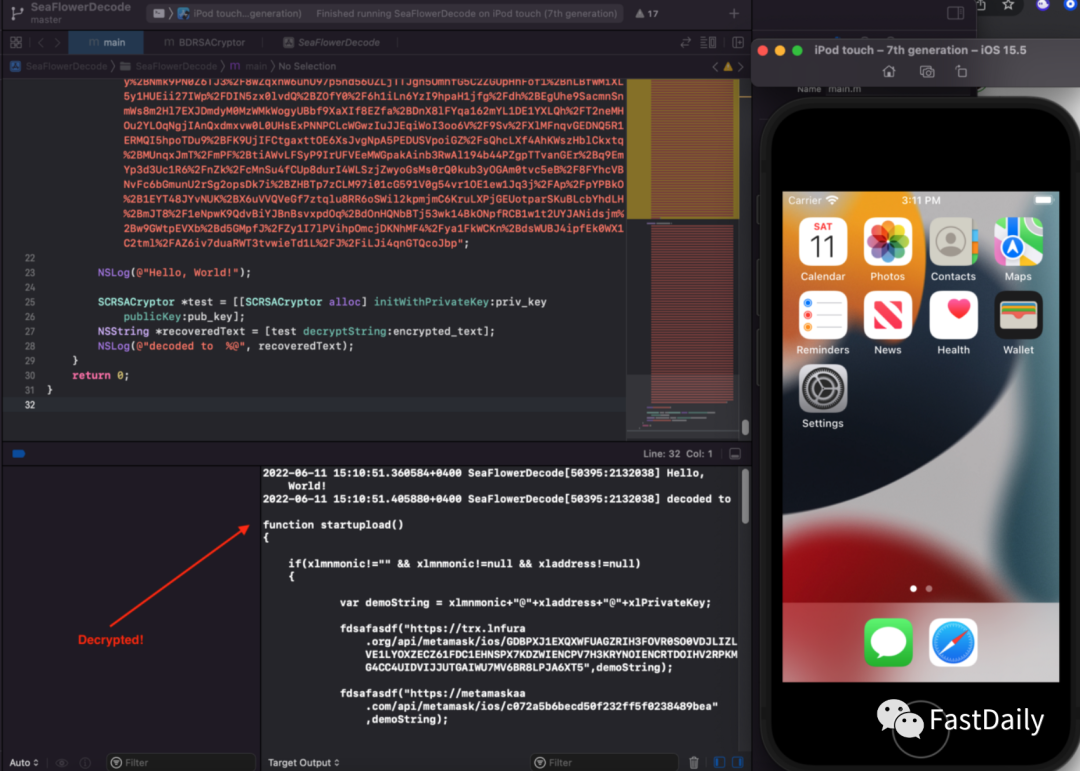The height and width of the screenshot is (771, 1080).
Task: Click the star icon in background window
Action: click(1008, 6)
